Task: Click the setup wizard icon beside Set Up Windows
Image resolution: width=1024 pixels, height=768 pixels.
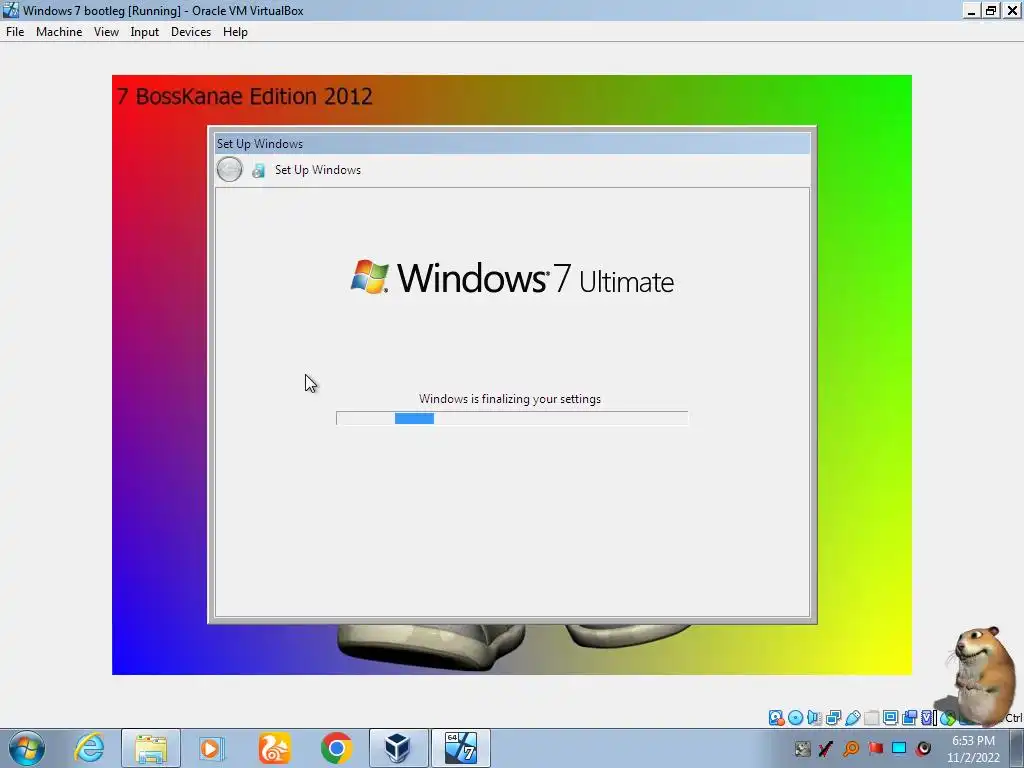Action: tap(259, 170)
